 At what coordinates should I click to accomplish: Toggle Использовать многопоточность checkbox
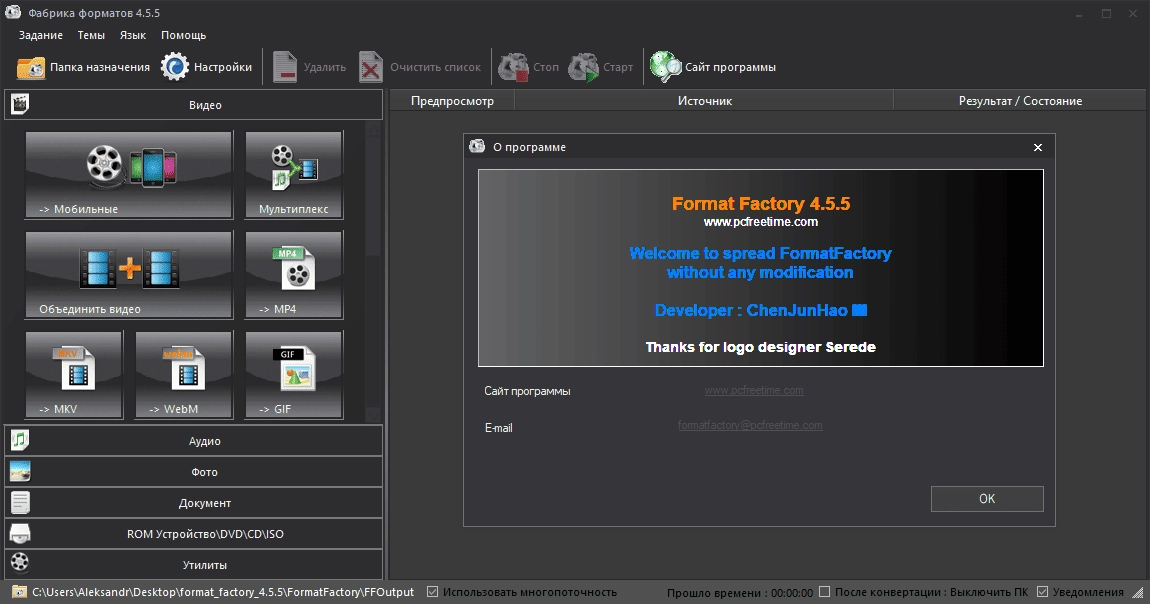click(x=433, y=592)
